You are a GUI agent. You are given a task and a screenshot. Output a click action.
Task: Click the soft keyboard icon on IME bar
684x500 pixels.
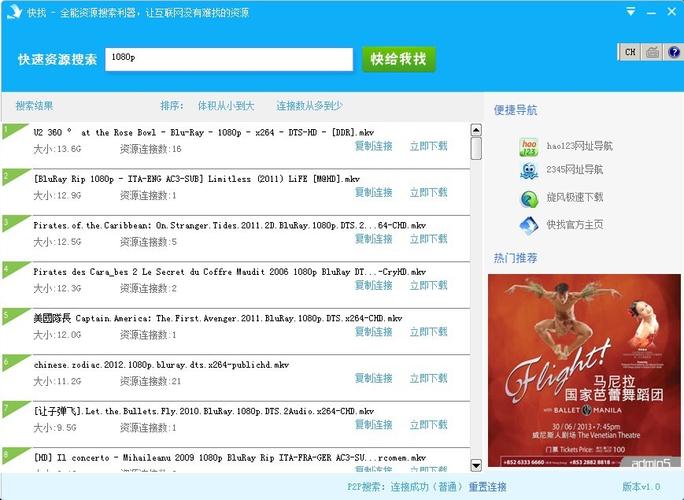pyautogui.click(x=652, y=52)
